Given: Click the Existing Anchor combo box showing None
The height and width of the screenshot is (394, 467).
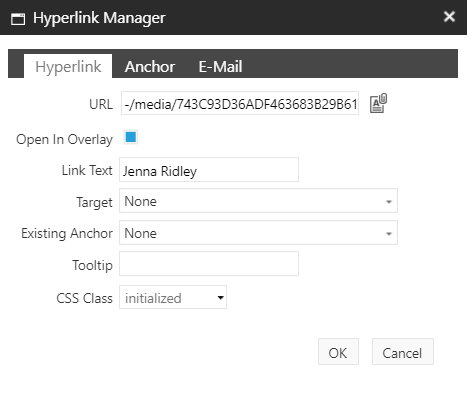Looking at the screenshot, I should click(x=258, y=233).
